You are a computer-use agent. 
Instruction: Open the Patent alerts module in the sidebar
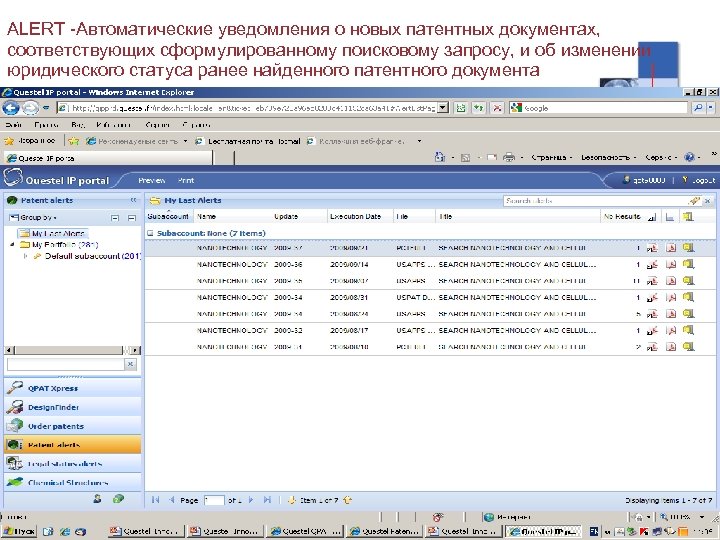72,445
